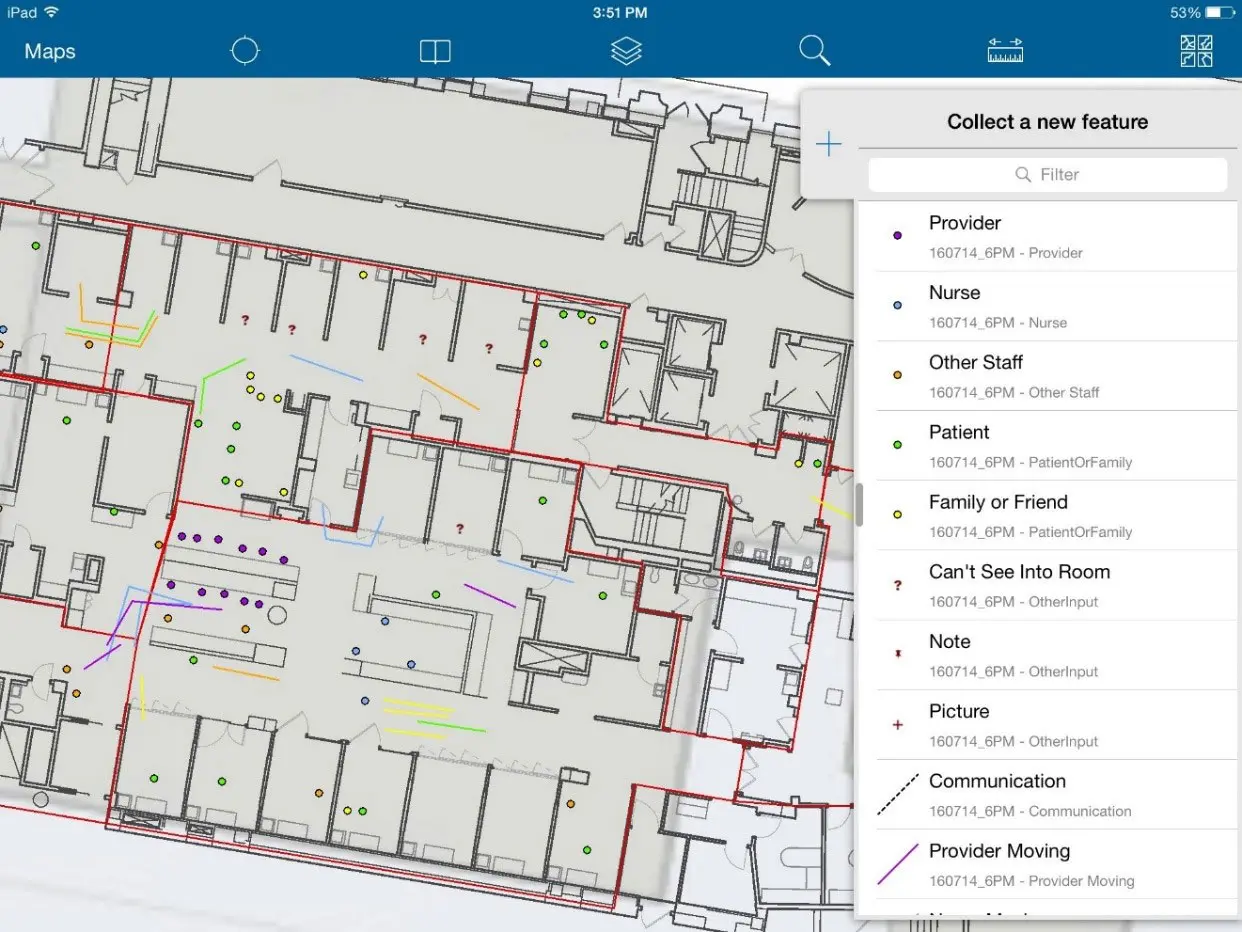Select the measure ruler tool
Image resolution: width=1242 pixels, height=932 pixels.
tap(1005, 51)
